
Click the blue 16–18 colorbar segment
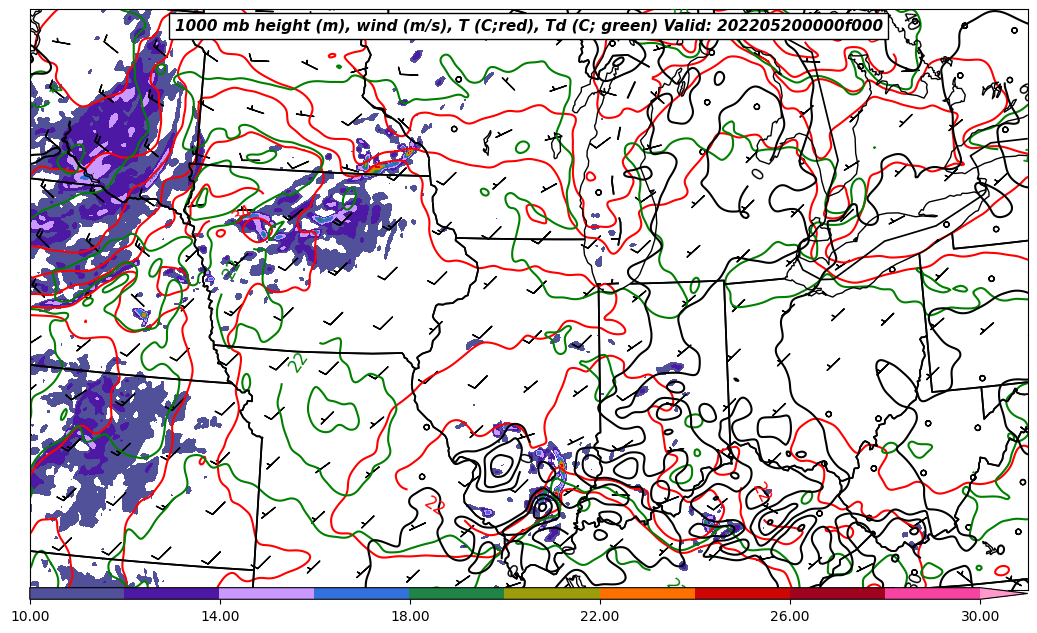362,593
